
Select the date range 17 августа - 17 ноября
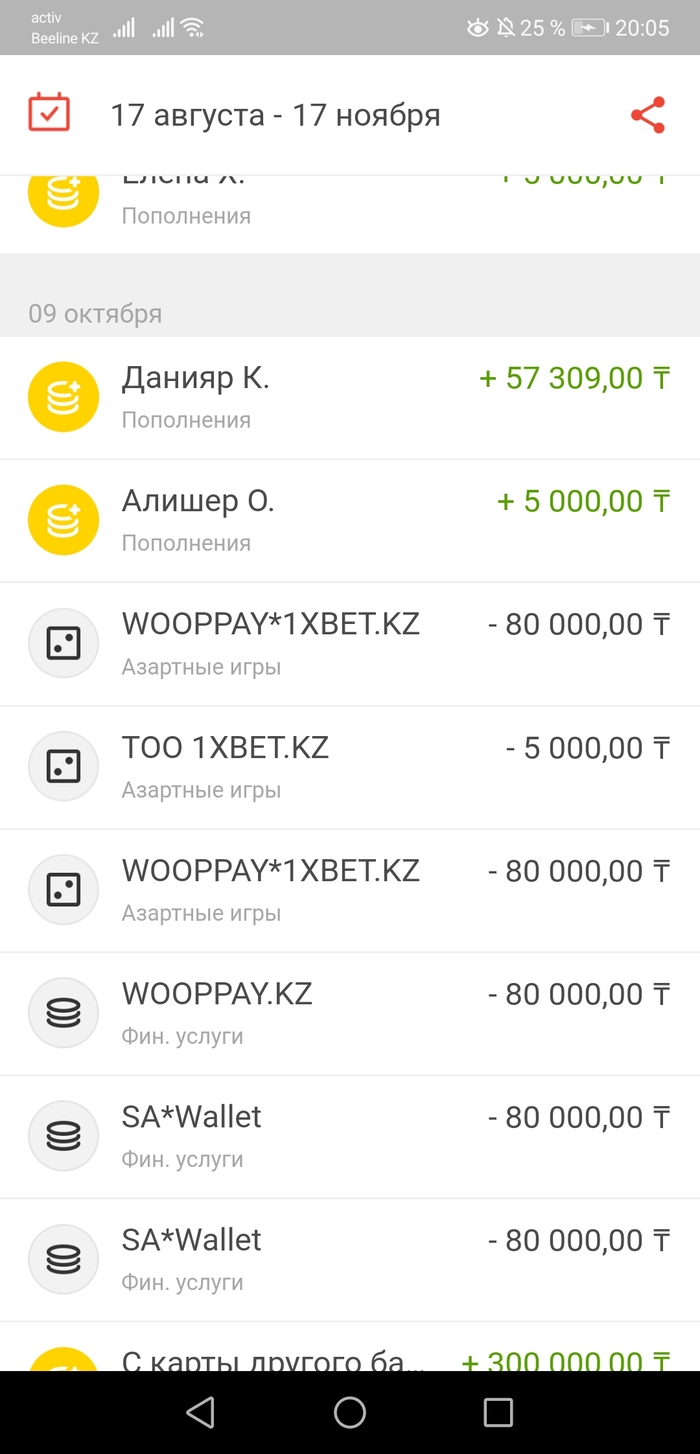[275, 115]
